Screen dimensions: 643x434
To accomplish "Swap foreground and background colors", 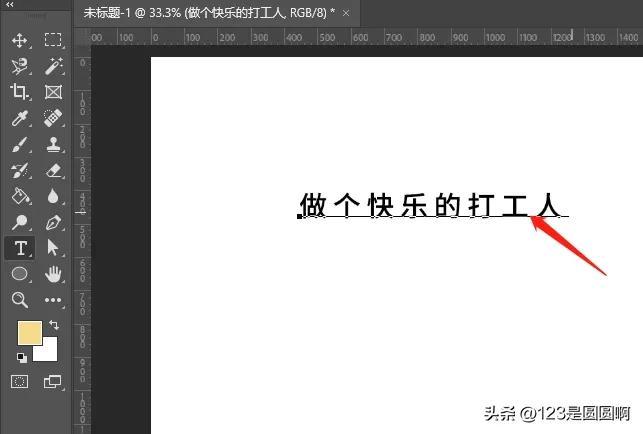I will point(54,325).
